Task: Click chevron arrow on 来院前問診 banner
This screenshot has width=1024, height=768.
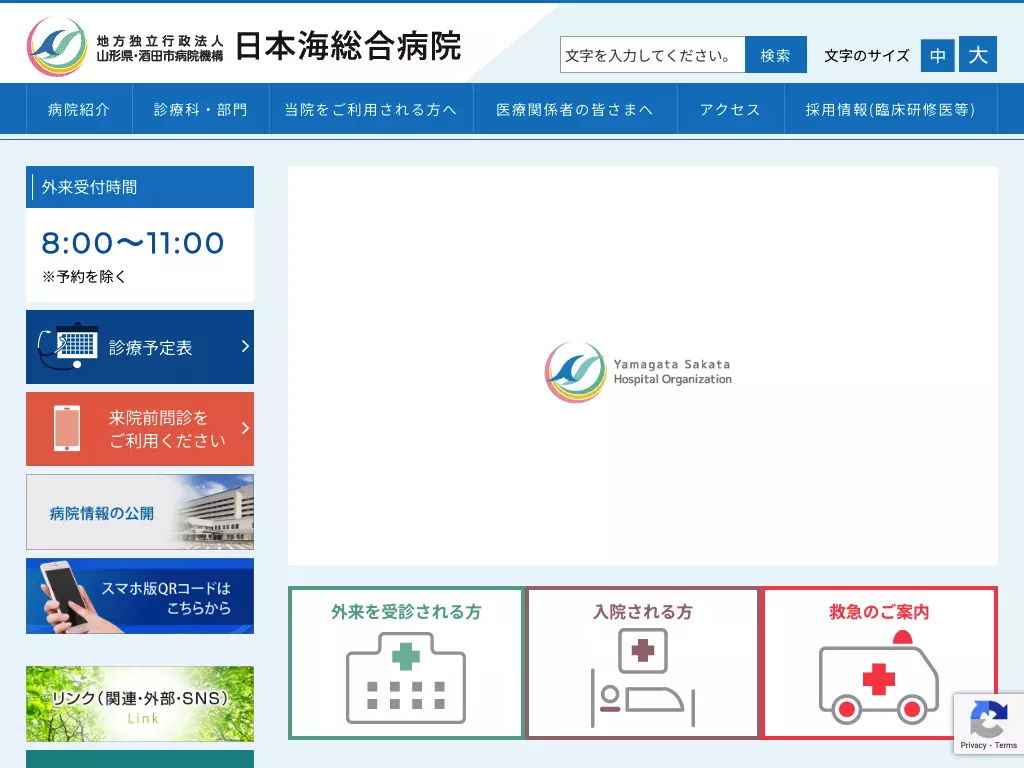Action: (x=245, y=428)
